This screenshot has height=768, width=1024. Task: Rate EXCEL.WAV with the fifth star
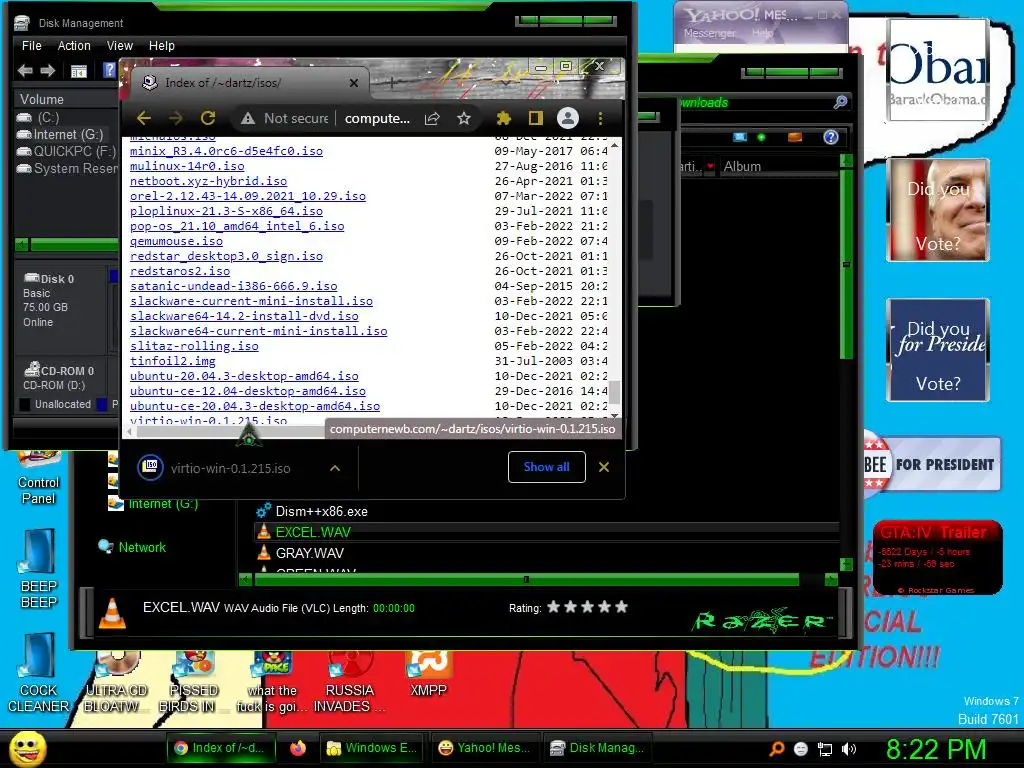point(621,607)
